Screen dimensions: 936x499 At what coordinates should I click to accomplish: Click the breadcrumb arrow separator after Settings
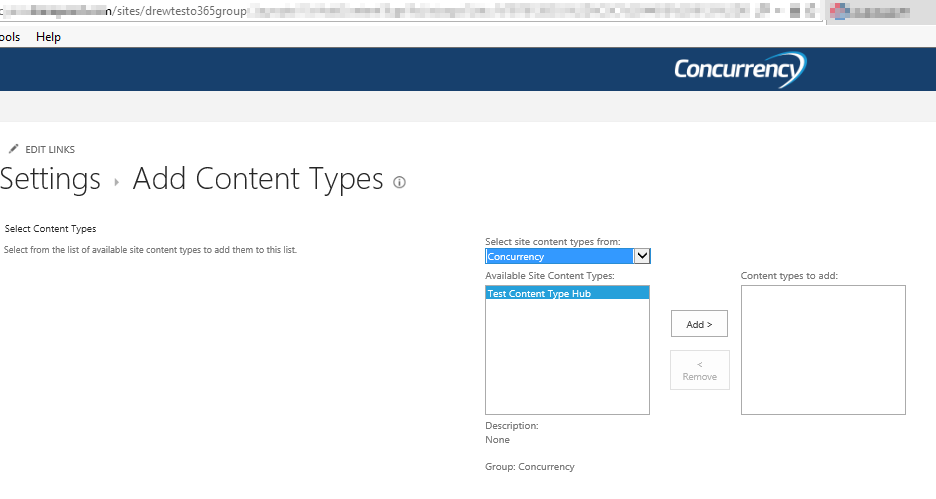pos(117,182)
